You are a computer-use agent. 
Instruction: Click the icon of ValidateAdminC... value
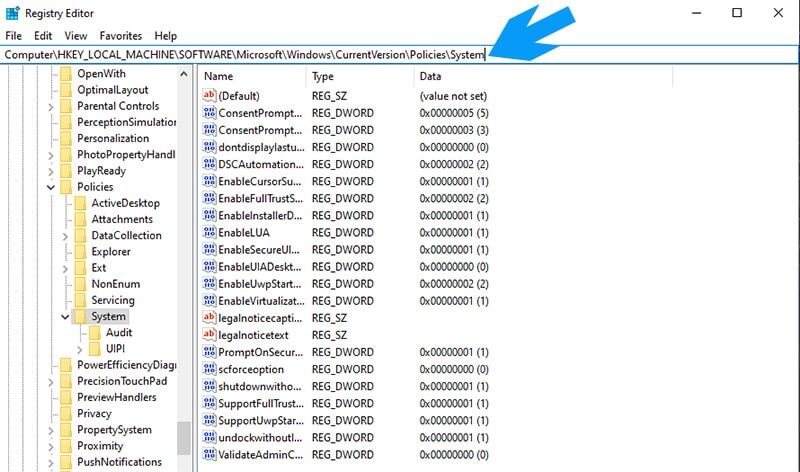click(x=209, y=455)
